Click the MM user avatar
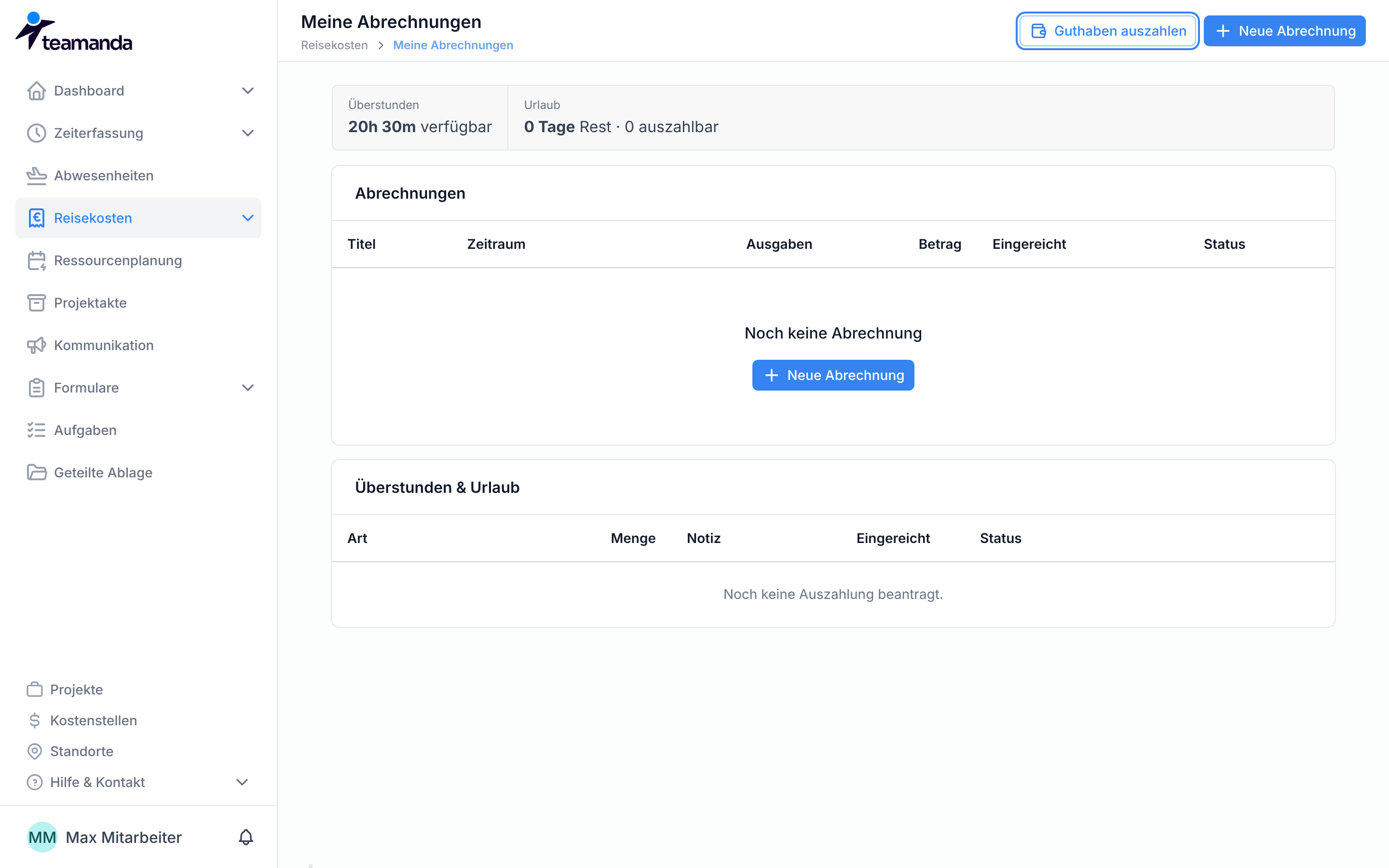 coord(42,837)
